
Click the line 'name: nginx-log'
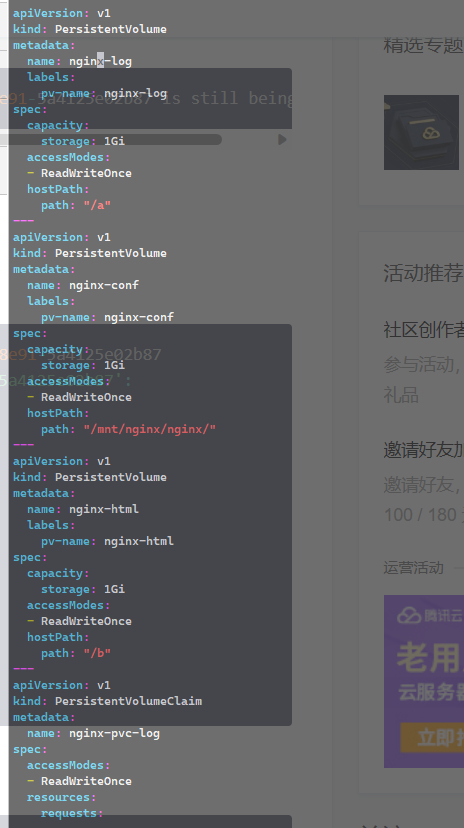79,61
